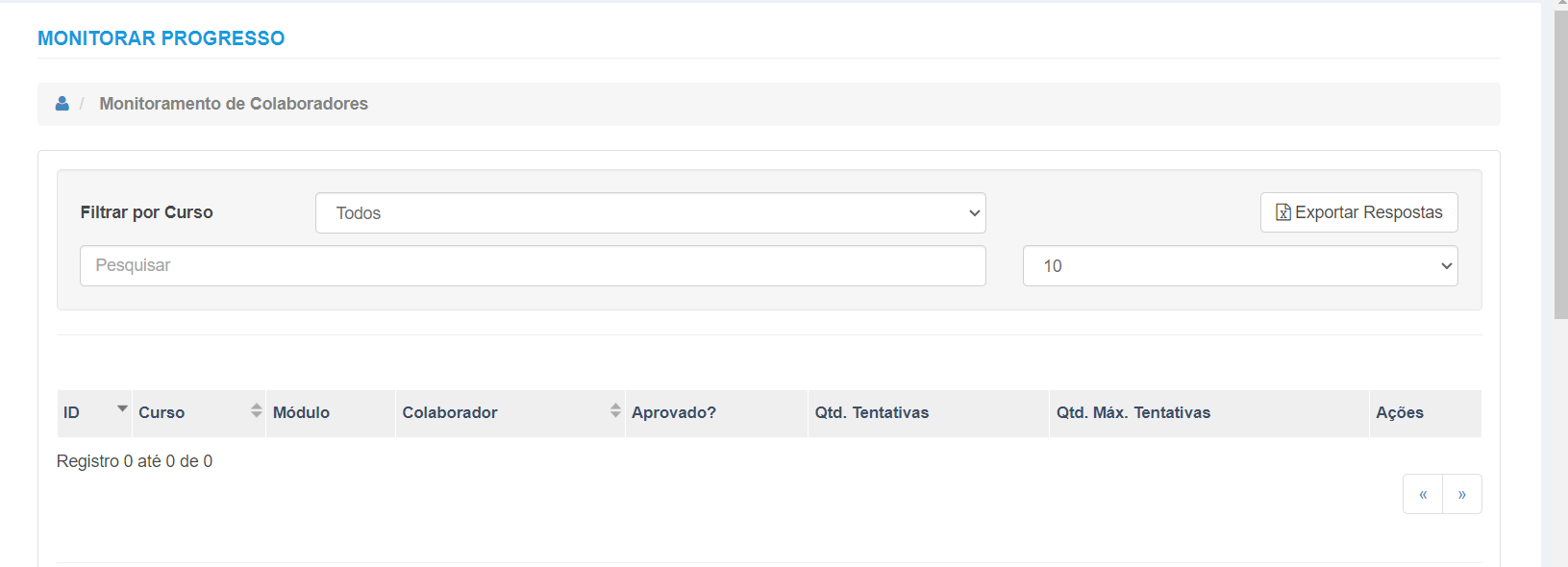Click the vertical page scrollbar thumb
1568x567 pixels.
click(x=1560, y=163)
